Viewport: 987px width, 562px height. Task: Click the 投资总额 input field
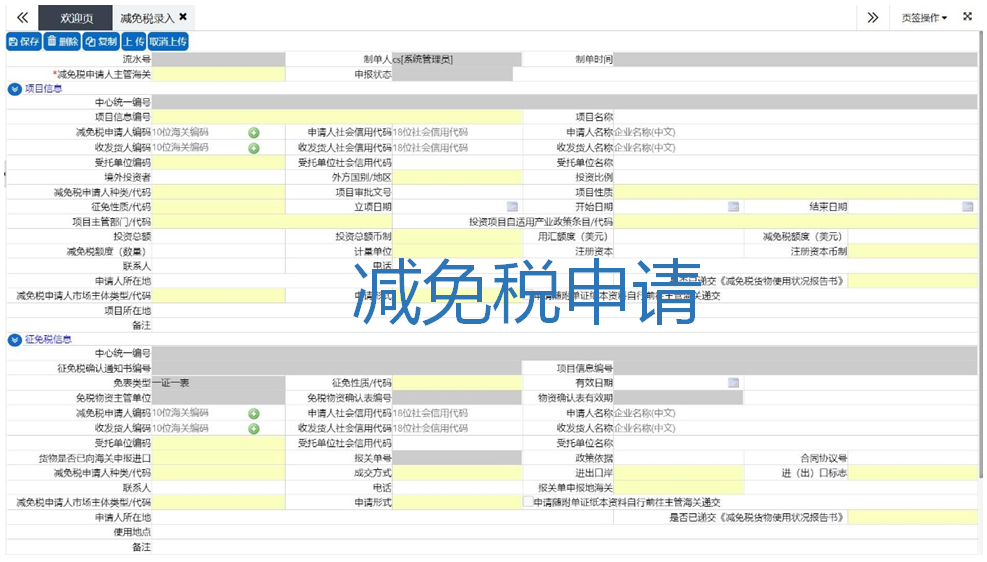pyautogui.click(x=218, y=236)
